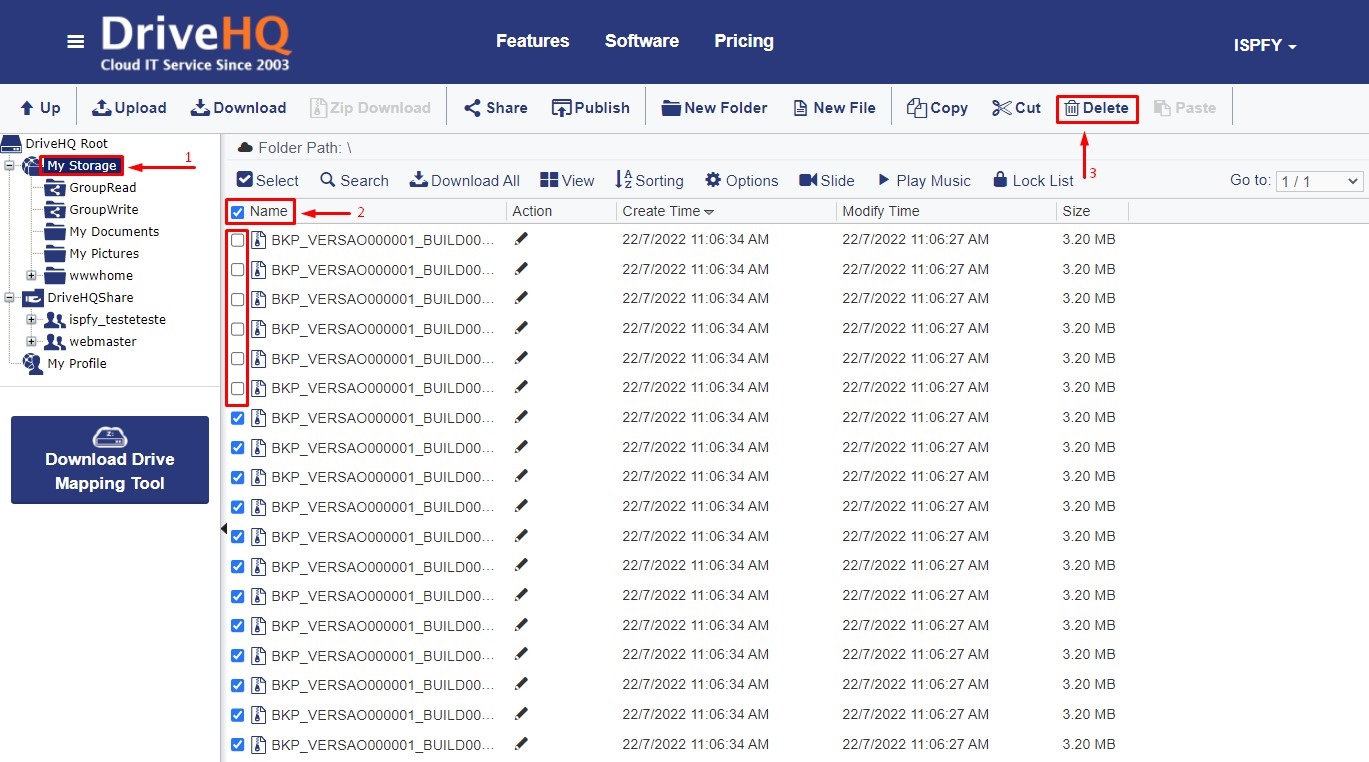The image size is (1369, 762).
Task: Open the View layout options
Action: (x=567, y=181)
